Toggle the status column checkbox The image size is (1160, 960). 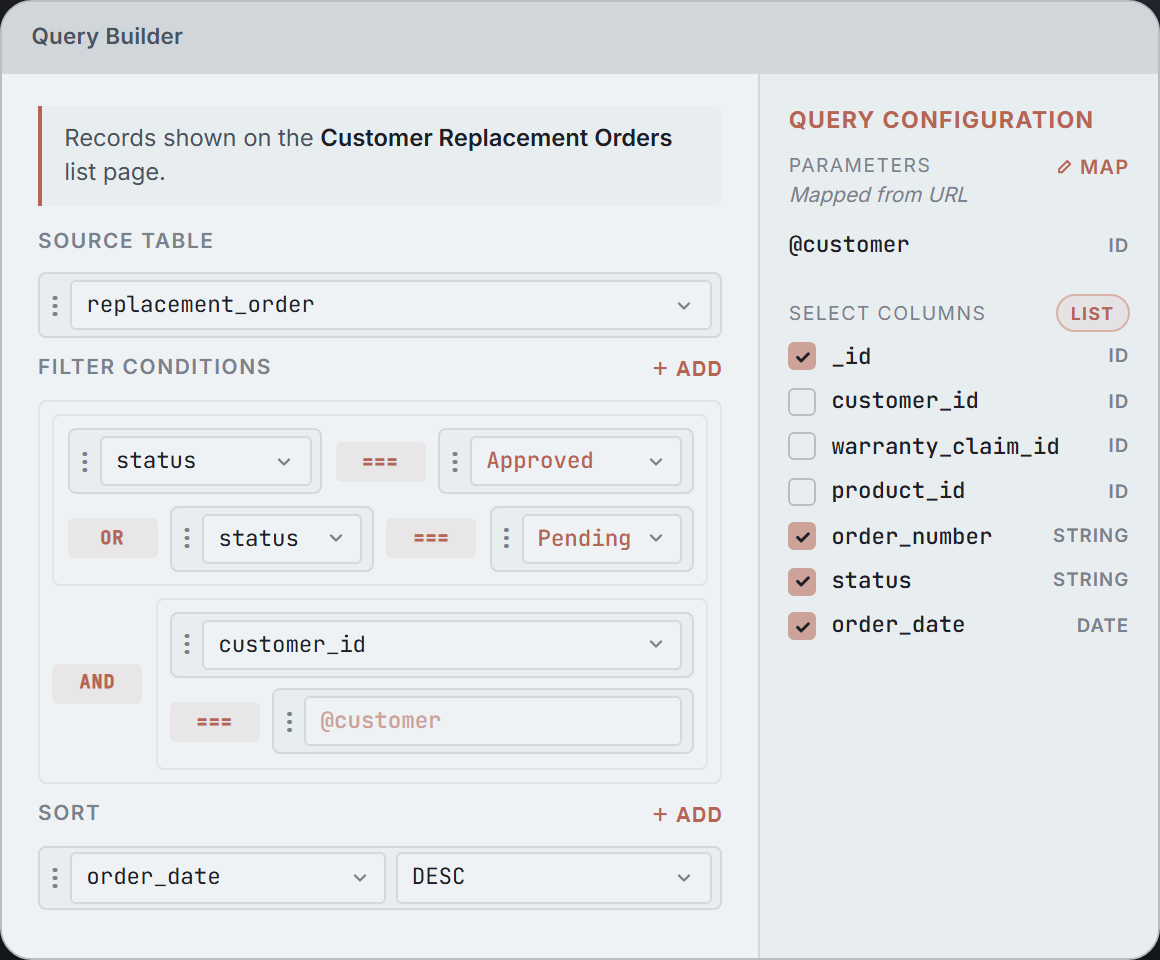click(802, 581)
